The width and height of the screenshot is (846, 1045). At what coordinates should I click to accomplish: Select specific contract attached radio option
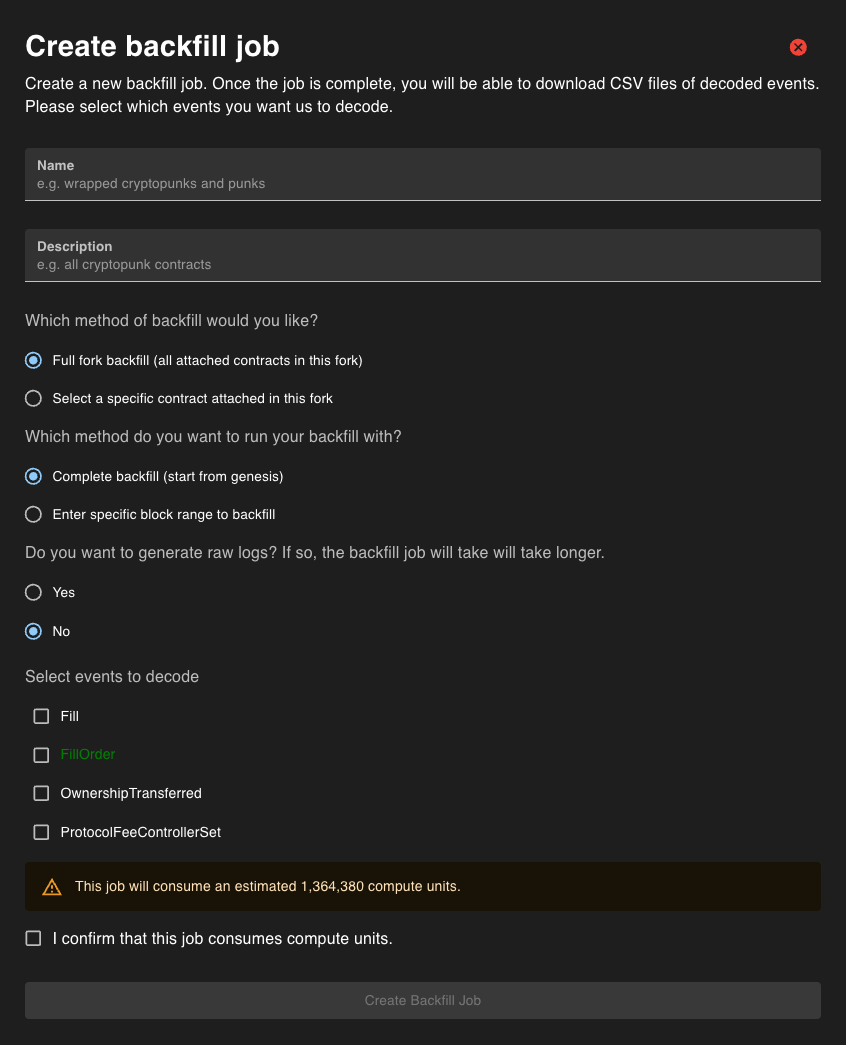point(34,398)
